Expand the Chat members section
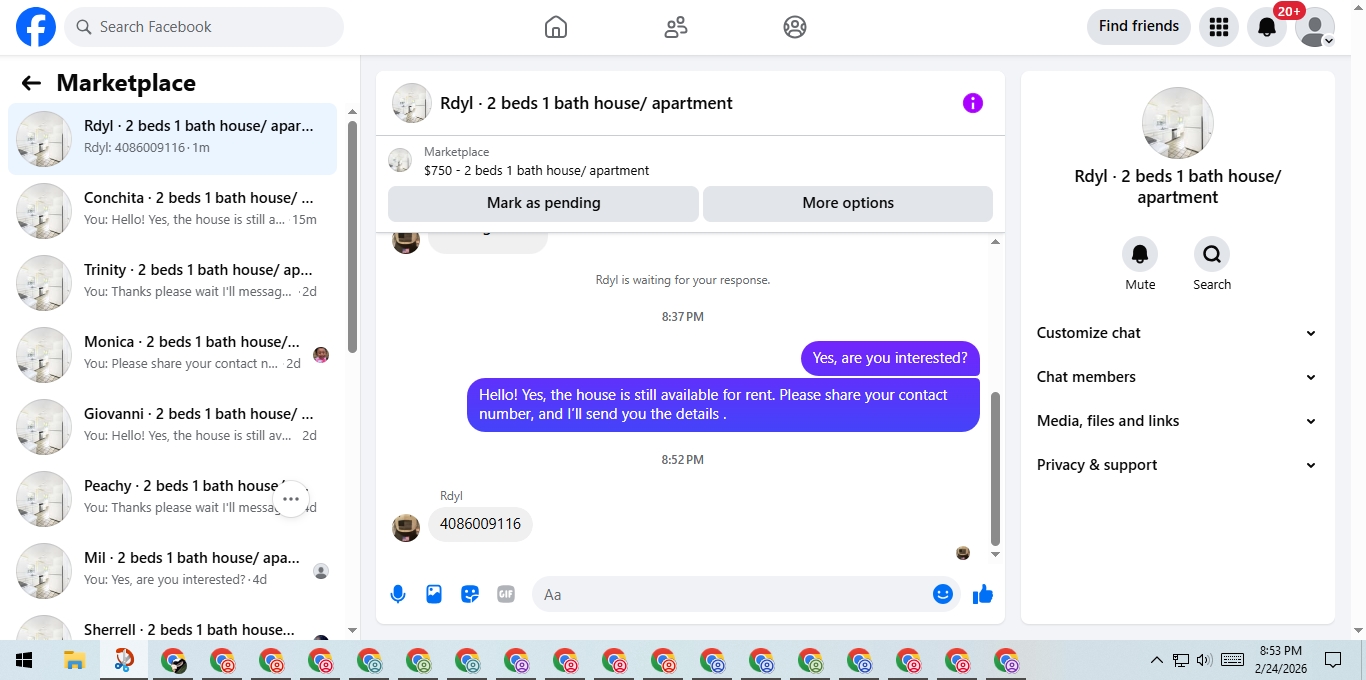The width and height of the screenshot is (1366, 680). pos(1178,377)
